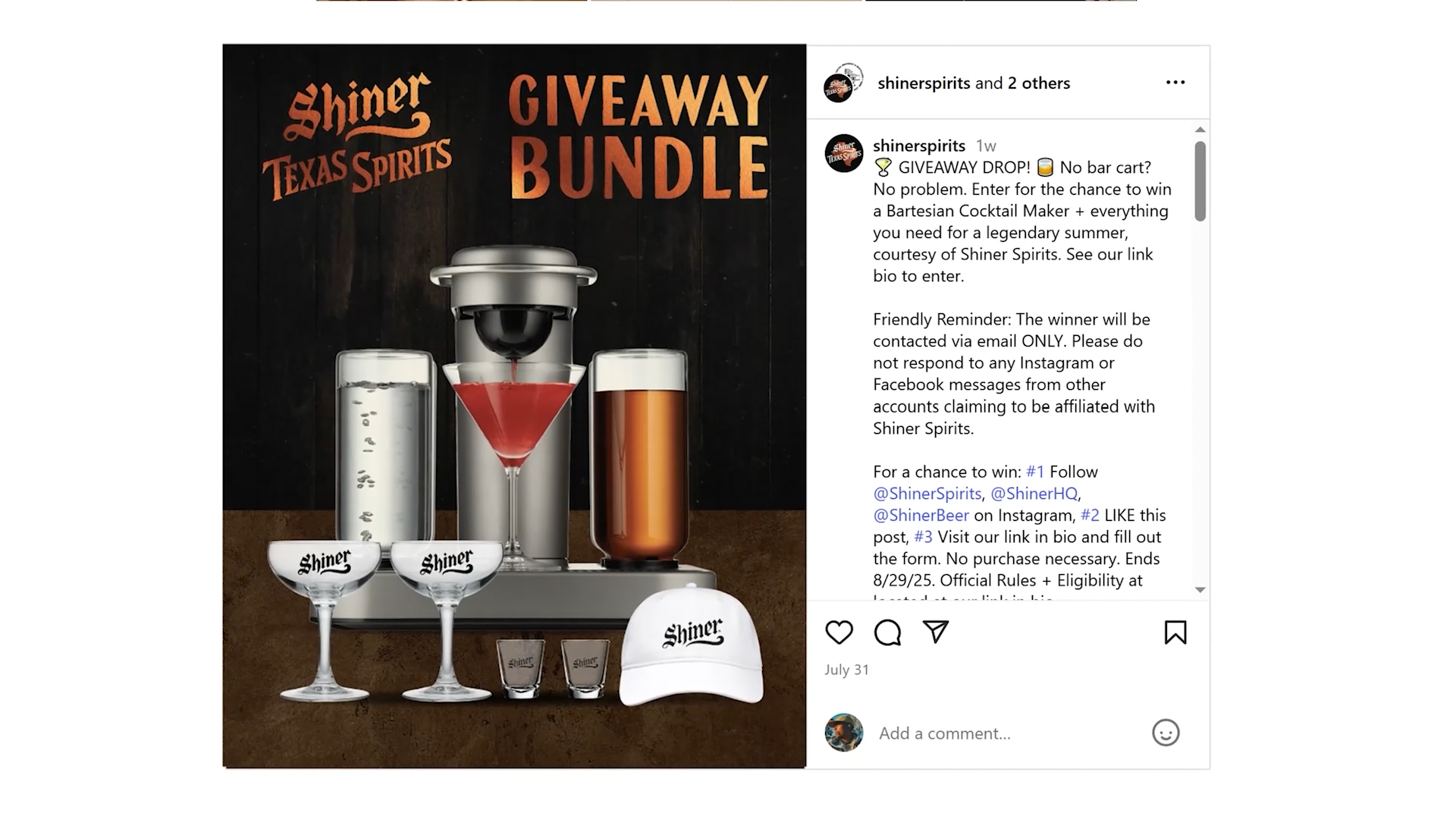Save the post with the bookmark icon
The image size is (1456, 819).
point(1175,632)
